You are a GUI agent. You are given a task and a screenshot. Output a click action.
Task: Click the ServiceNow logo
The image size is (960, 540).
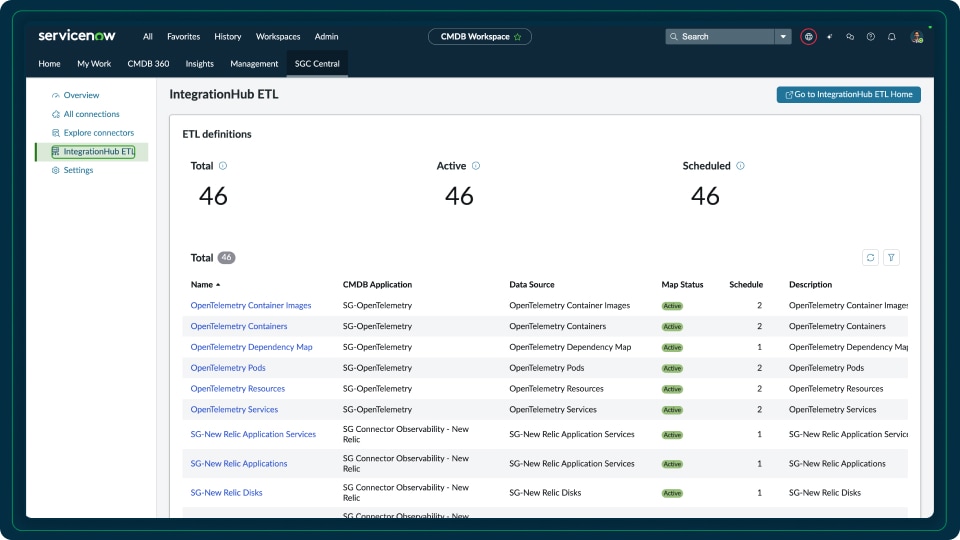click(x=77, y=36)
